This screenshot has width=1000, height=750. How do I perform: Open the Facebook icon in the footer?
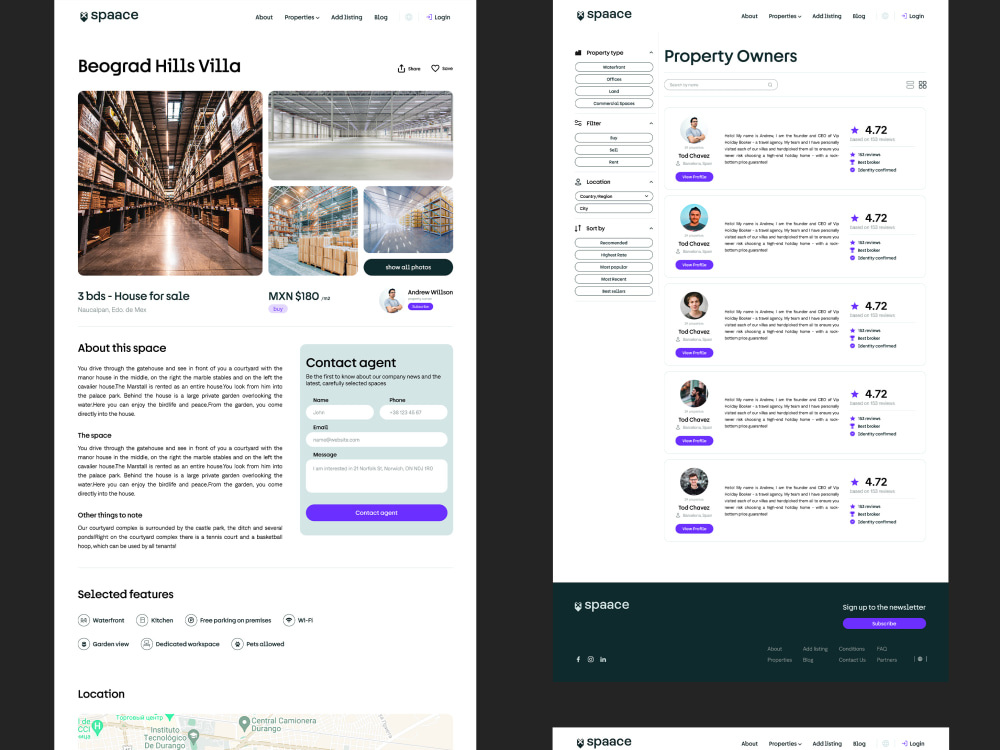point(578,659)
